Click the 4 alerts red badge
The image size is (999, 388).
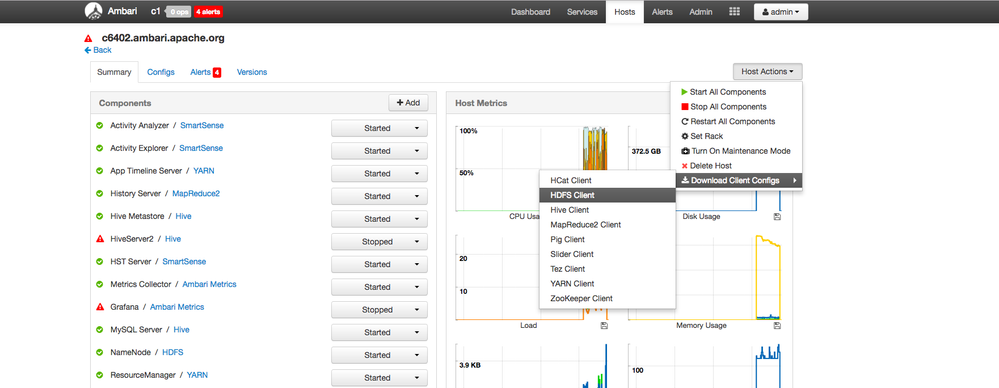coord(208,11)
